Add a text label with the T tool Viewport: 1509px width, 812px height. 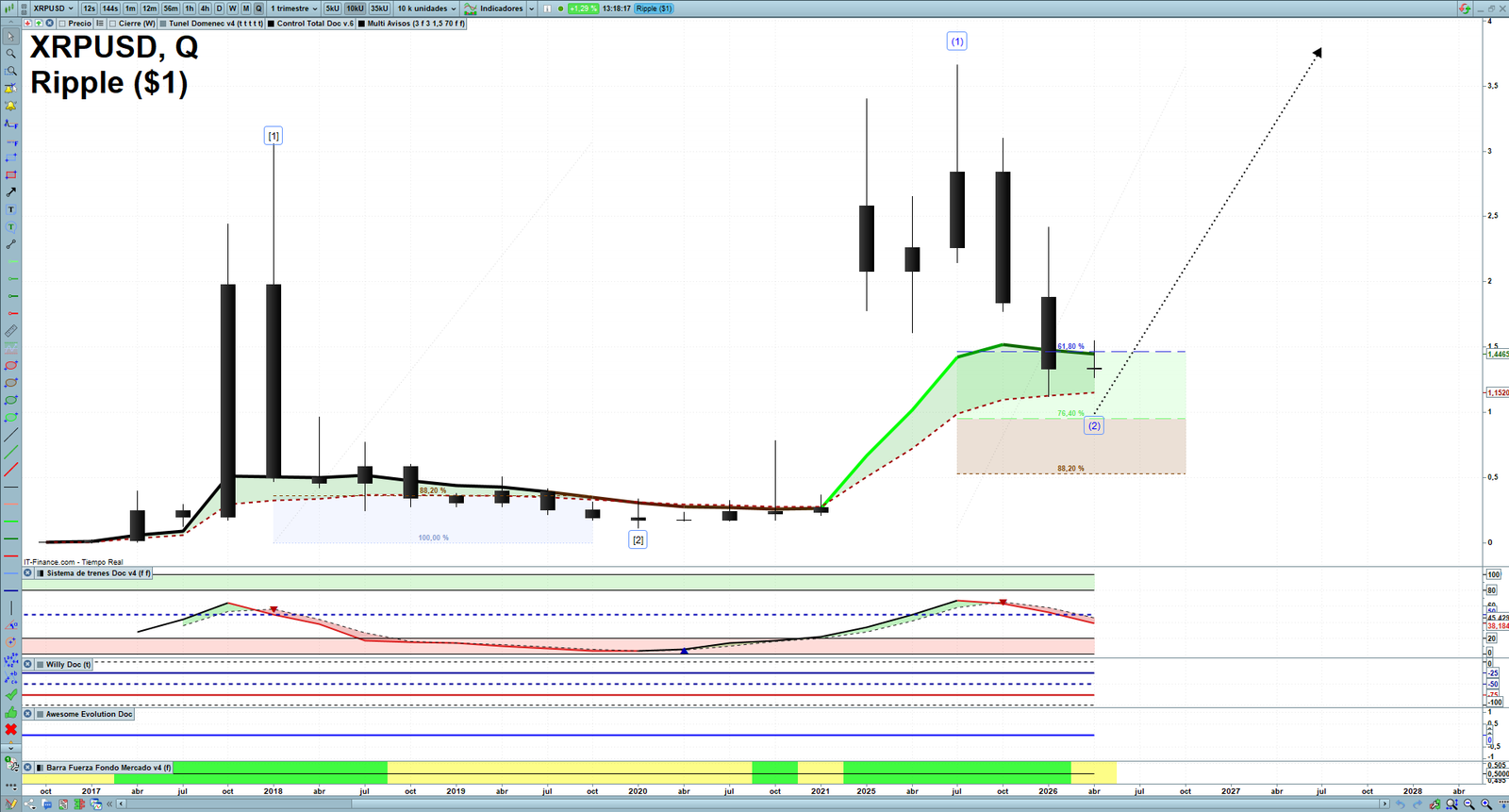(10, 209)
